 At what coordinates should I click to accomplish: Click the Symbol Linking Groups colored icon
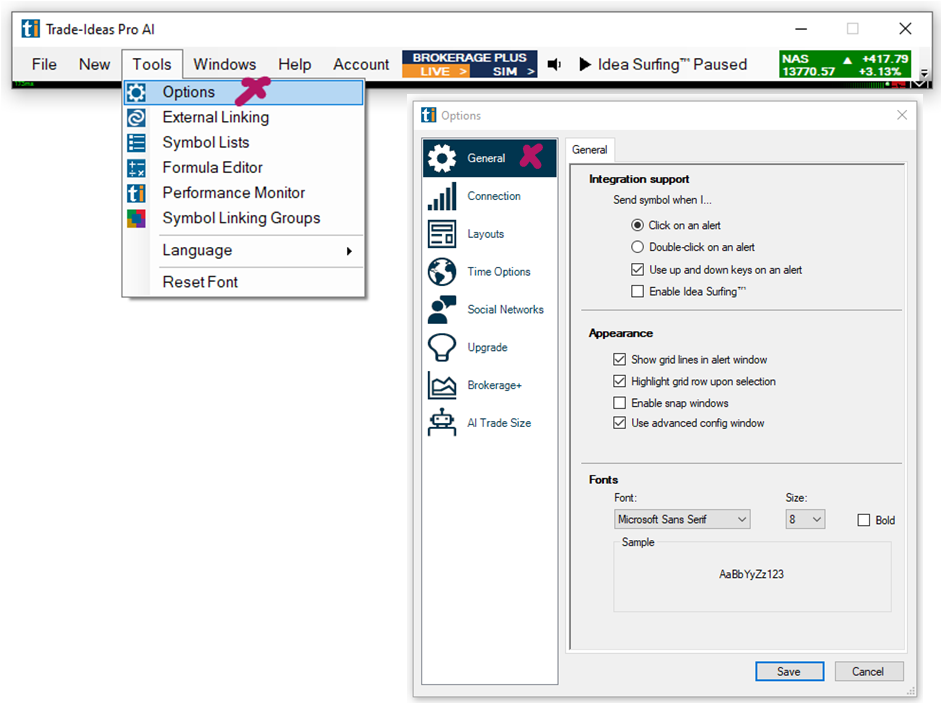coord(137,218)
